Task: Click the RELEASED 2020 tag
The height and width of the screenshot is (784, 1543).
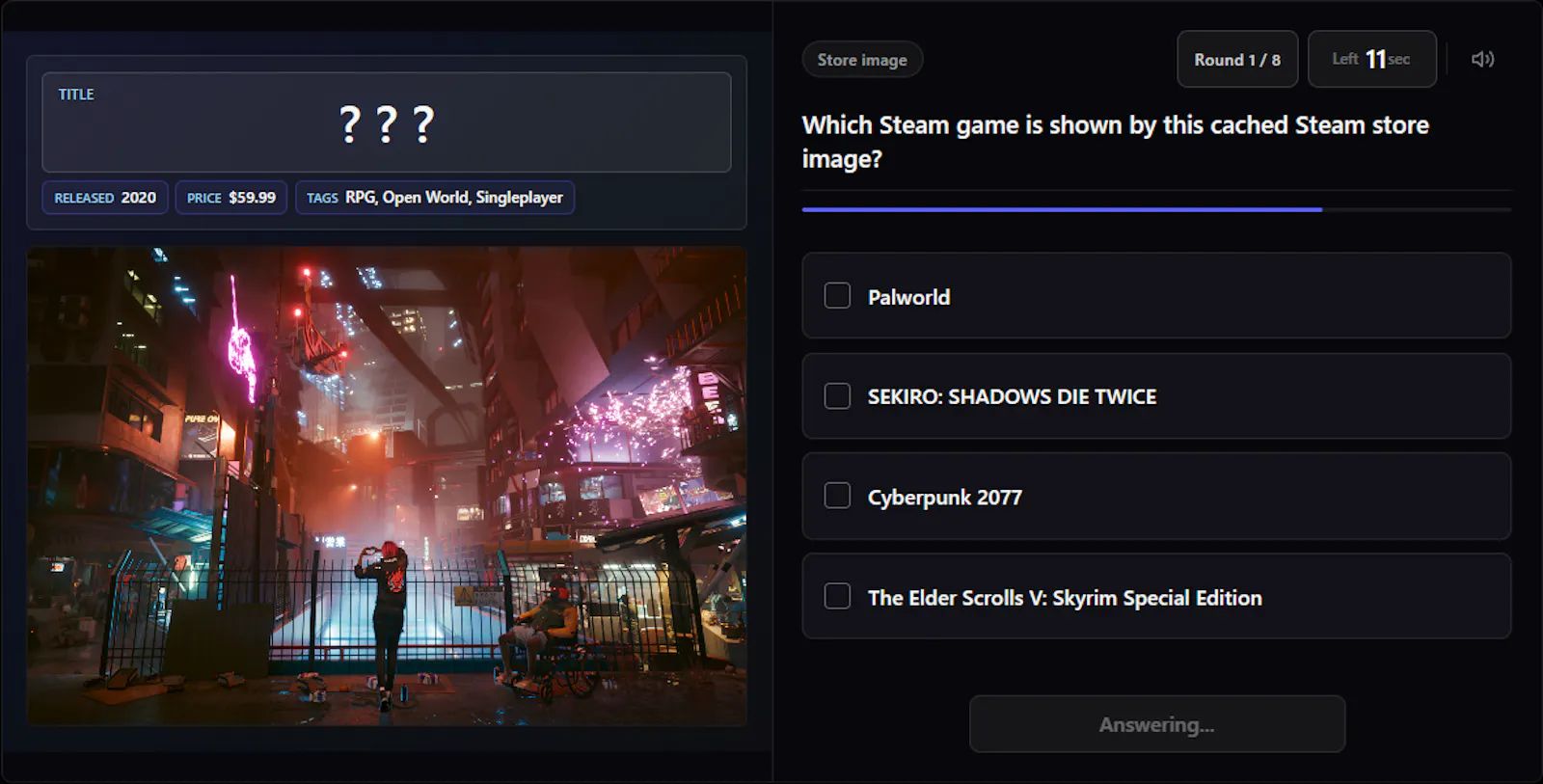Action: 105,197
